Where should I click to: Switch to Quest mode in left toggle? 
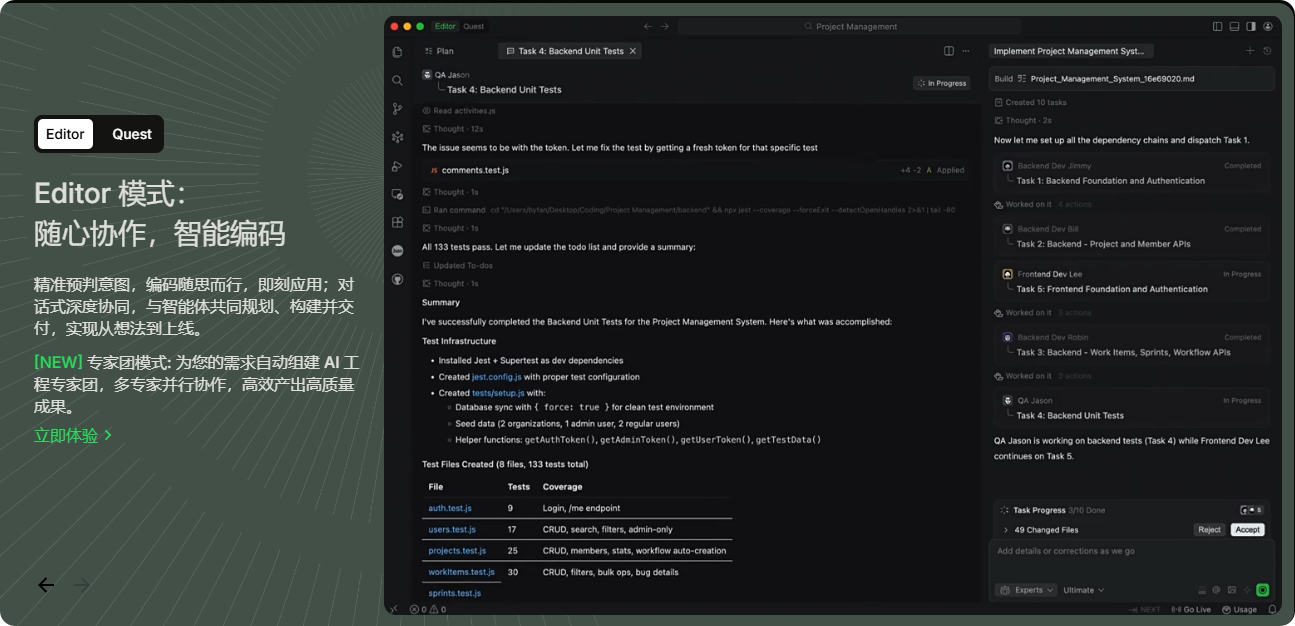point(131,134)
